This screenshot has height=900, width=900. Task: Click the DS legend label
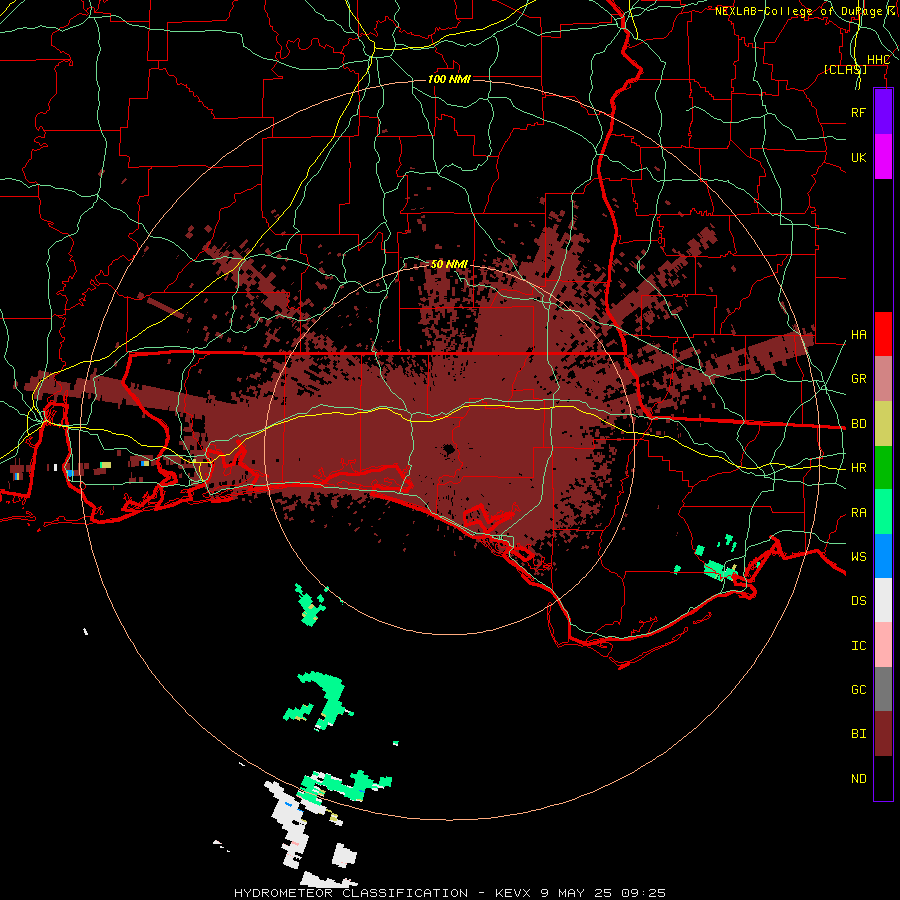tap(858, 600)
